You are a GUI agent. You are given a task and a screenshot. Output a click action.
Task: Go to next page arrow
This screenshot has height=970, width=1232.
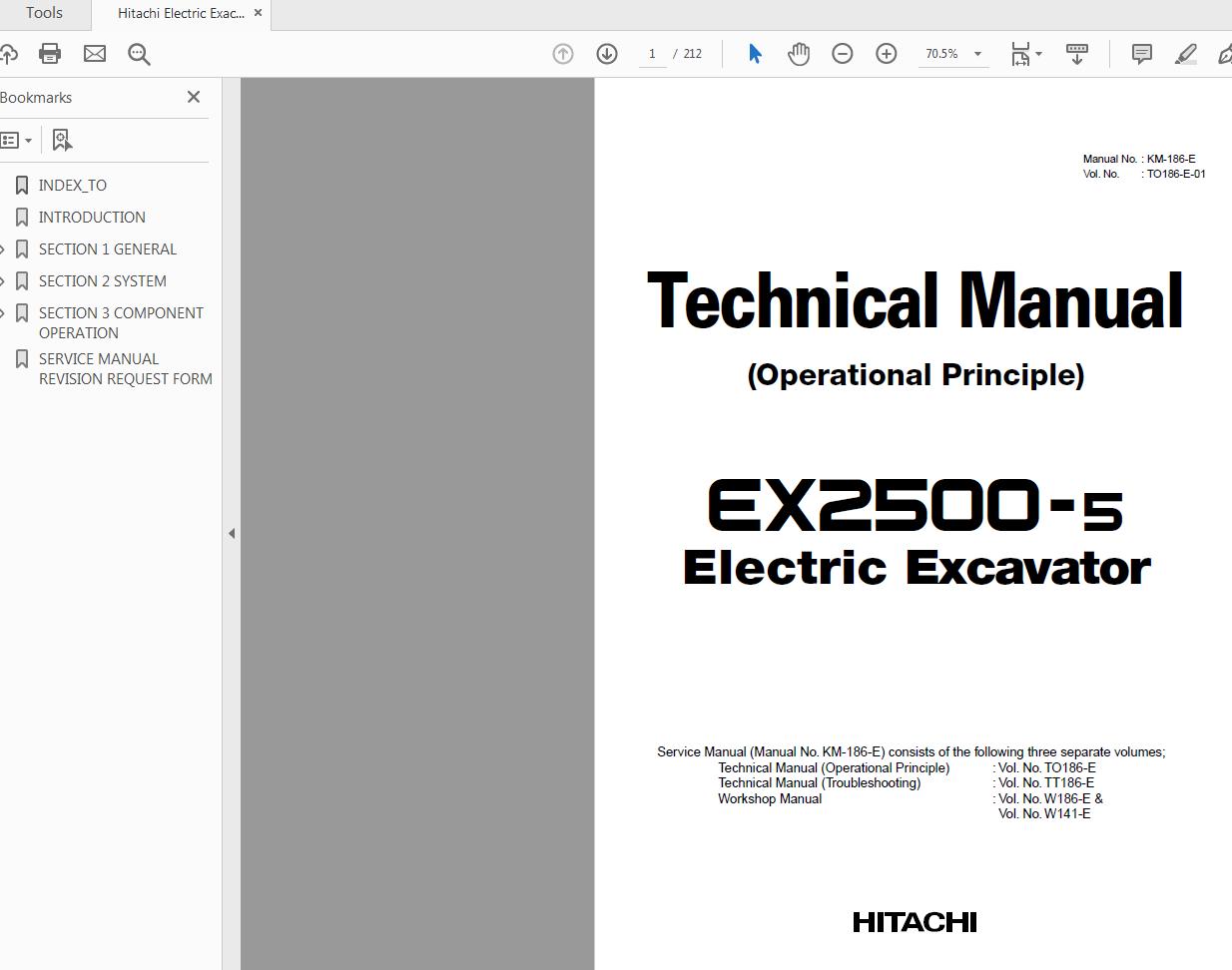pyautogui.click(x=607, y=54)
